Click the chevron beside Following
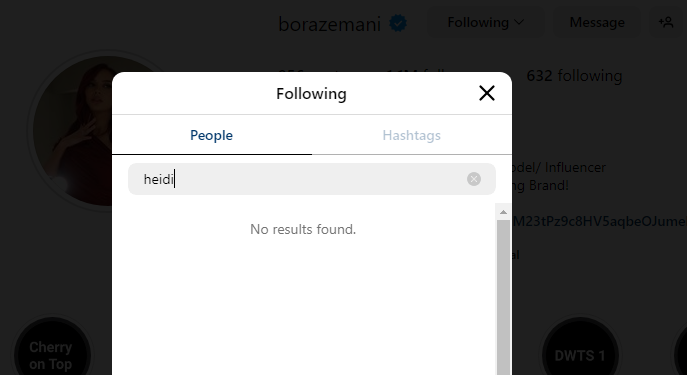 pos(519,22)
